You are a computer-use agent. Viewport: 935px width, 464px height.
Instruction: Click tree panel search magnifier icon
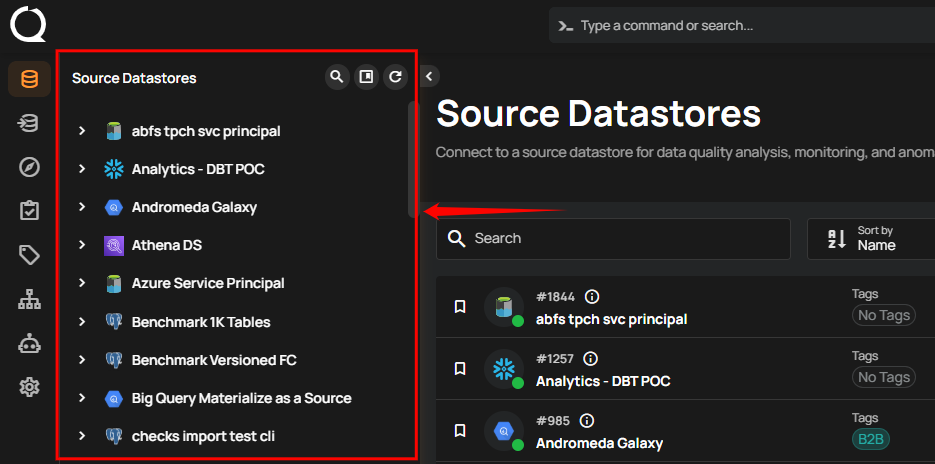[x=337, y=77]
